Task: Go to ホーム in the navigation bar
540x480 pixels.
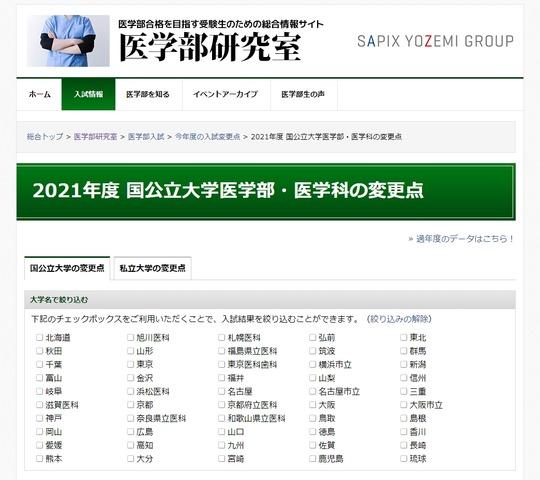Action: [39, 94]
